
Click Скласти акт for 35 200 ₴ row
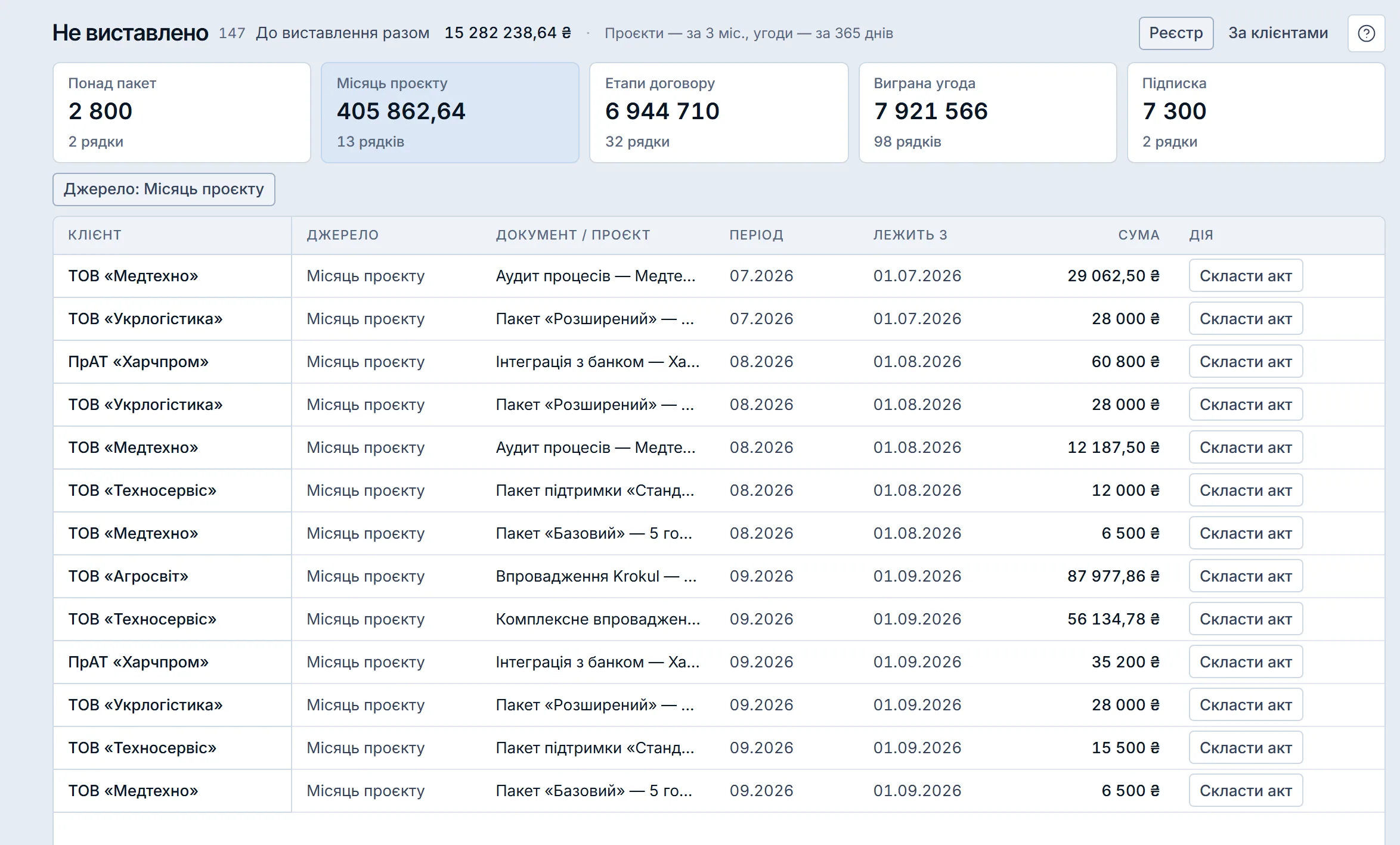coord(1246,662)
